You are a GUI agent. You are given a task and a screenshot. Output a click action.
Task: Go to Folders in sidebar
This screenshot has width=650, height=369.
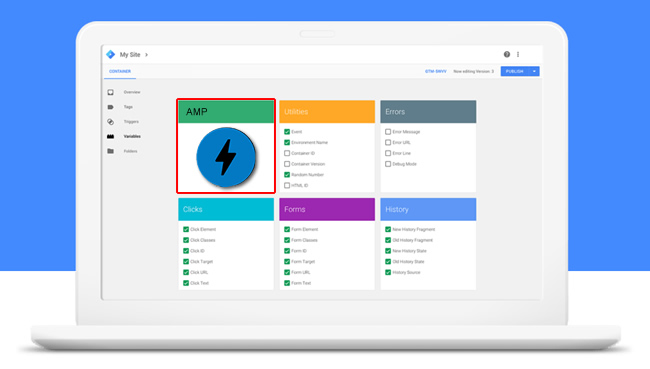[x=130, y=151]
